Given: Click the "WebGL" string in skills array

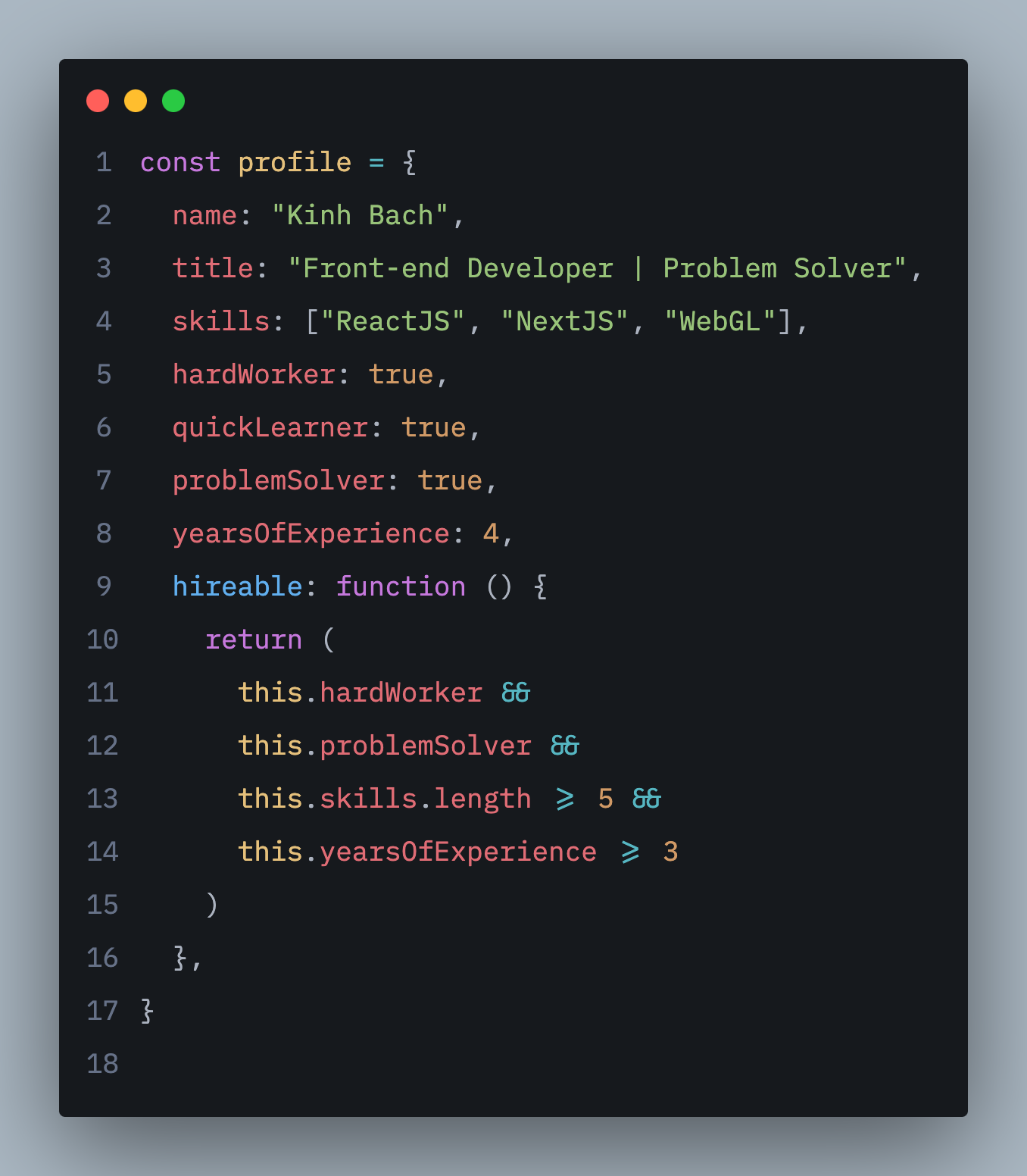Looking at the screenshot, I should (x=720, y=321).
